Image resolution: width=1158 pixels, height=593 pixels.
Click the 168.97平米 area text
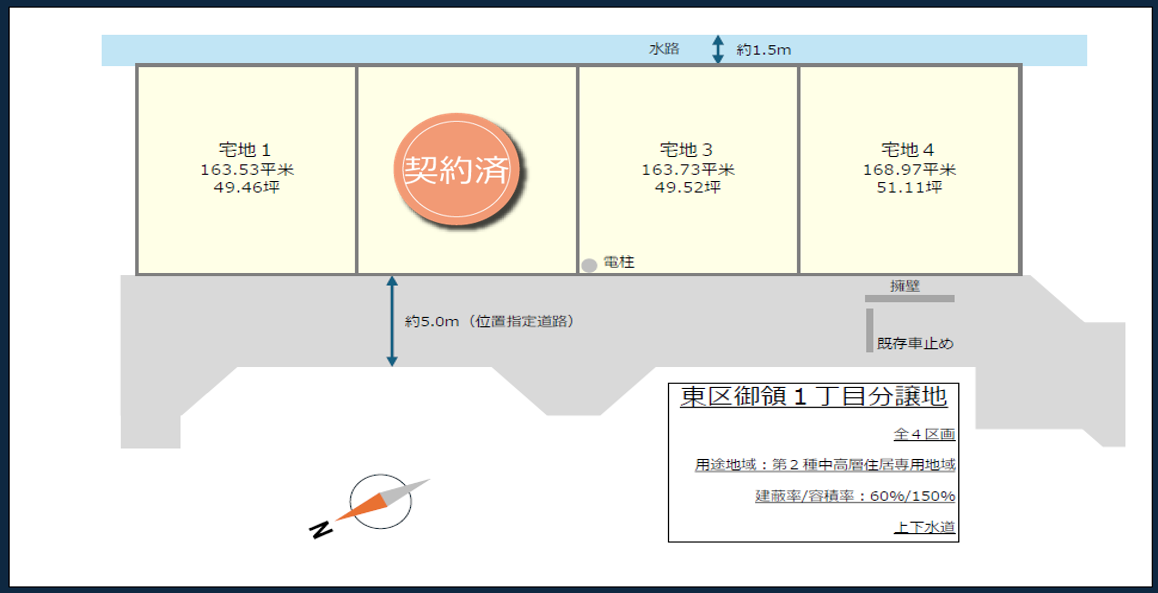[909, 169]
